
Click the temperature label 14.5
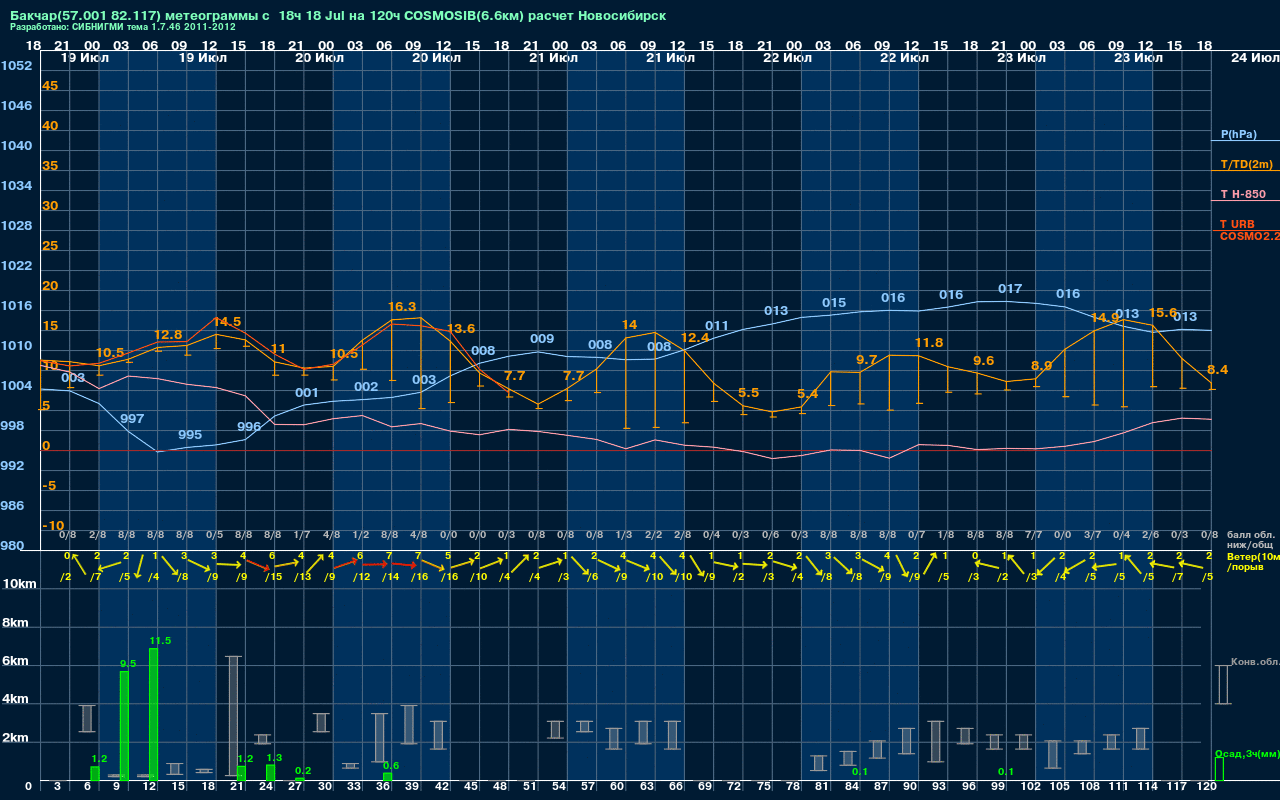(x=227, y=322)
